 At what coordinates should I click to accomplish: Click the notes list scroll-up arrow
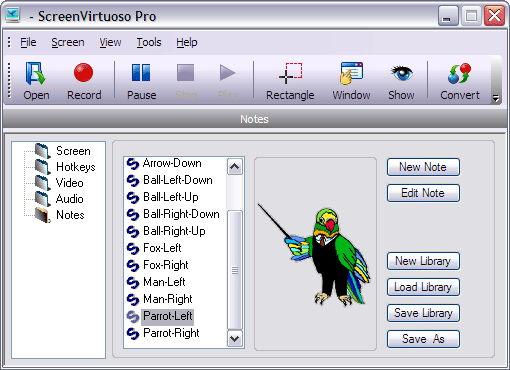(235, 166)
